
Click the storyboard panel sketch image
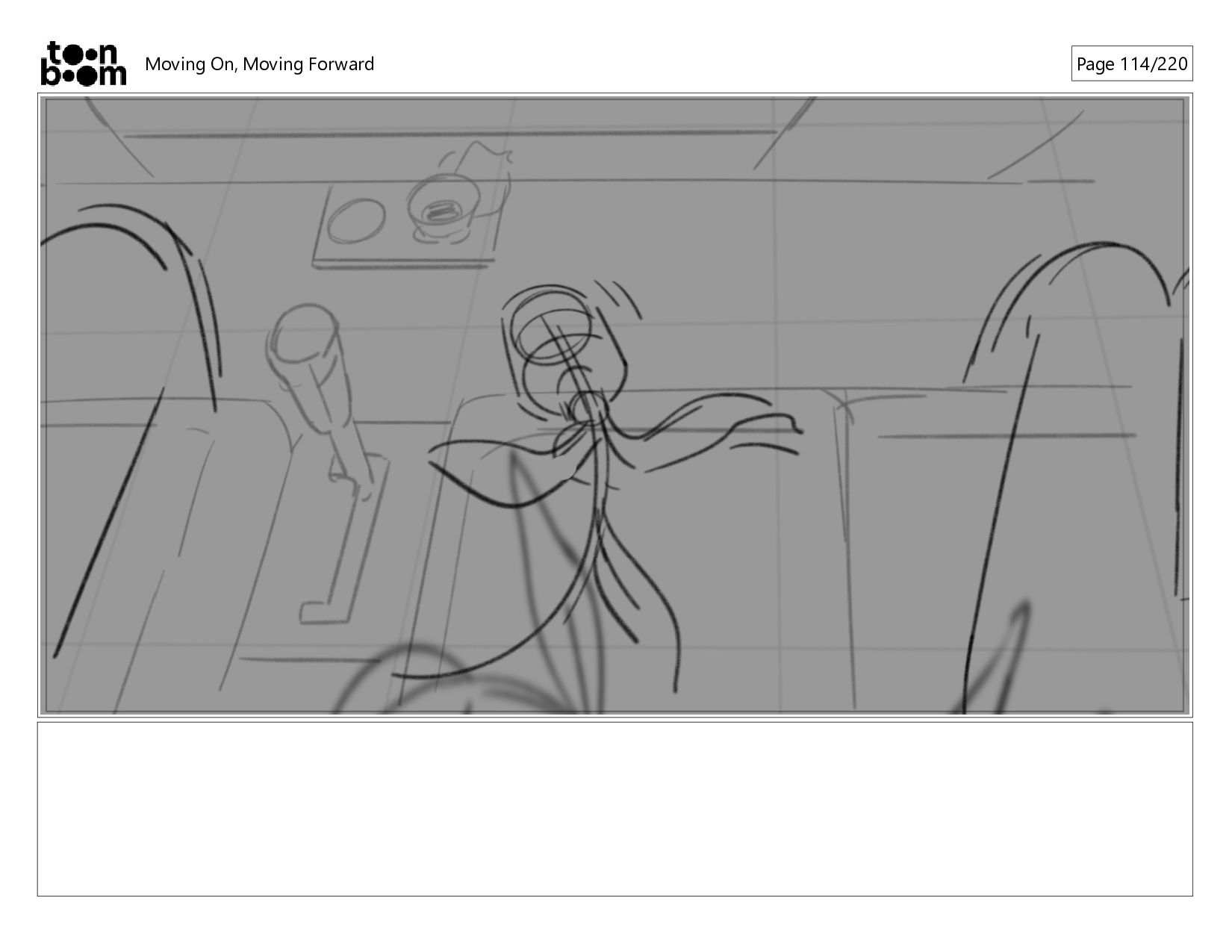(x=615, y=405)
